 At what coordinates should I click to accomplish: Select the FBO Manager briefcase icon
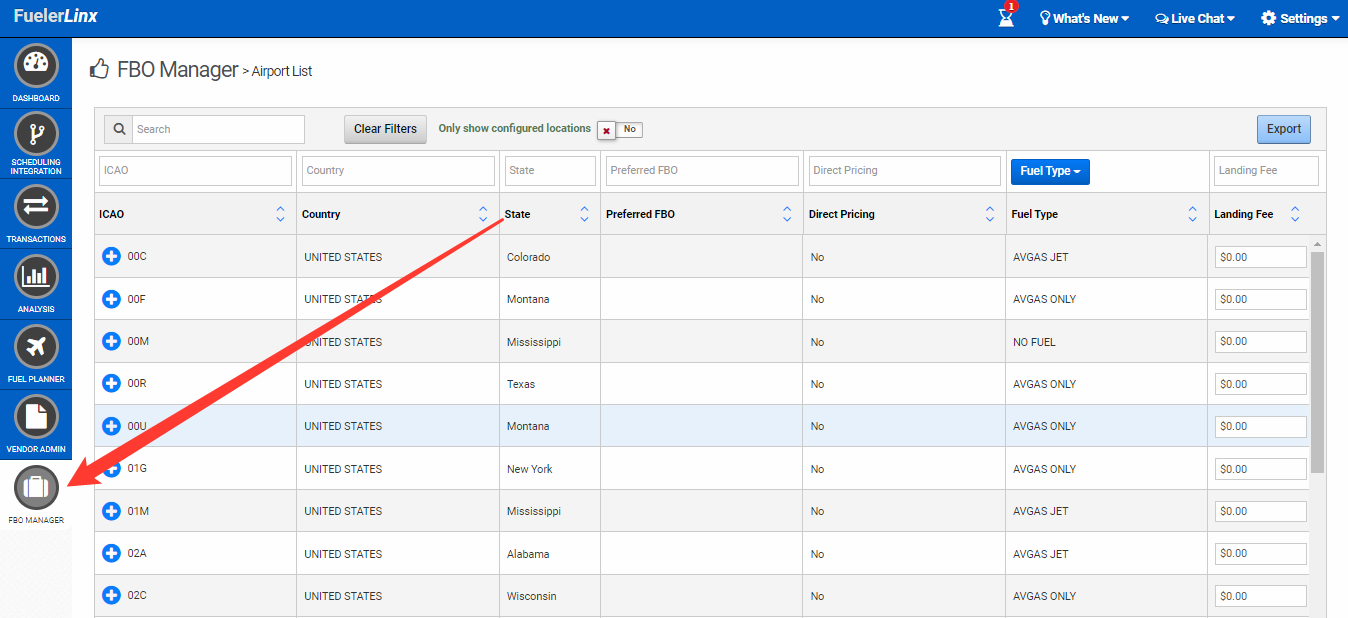coord(36,488)
